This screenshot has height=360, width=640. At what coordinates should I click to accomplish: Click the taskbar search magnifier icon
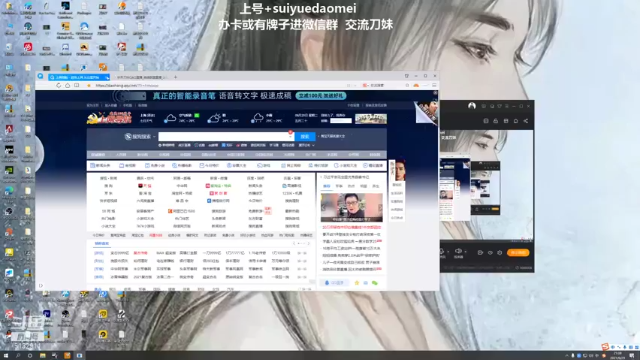[18, 356]
